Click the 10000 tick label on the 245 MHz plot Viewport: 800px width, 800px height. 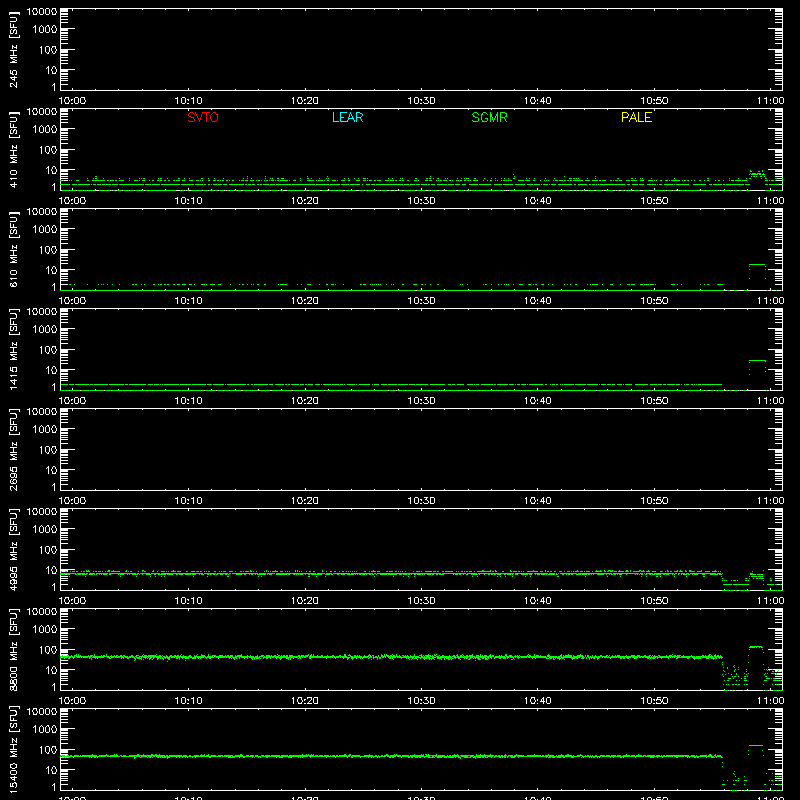tap(42, 12)
